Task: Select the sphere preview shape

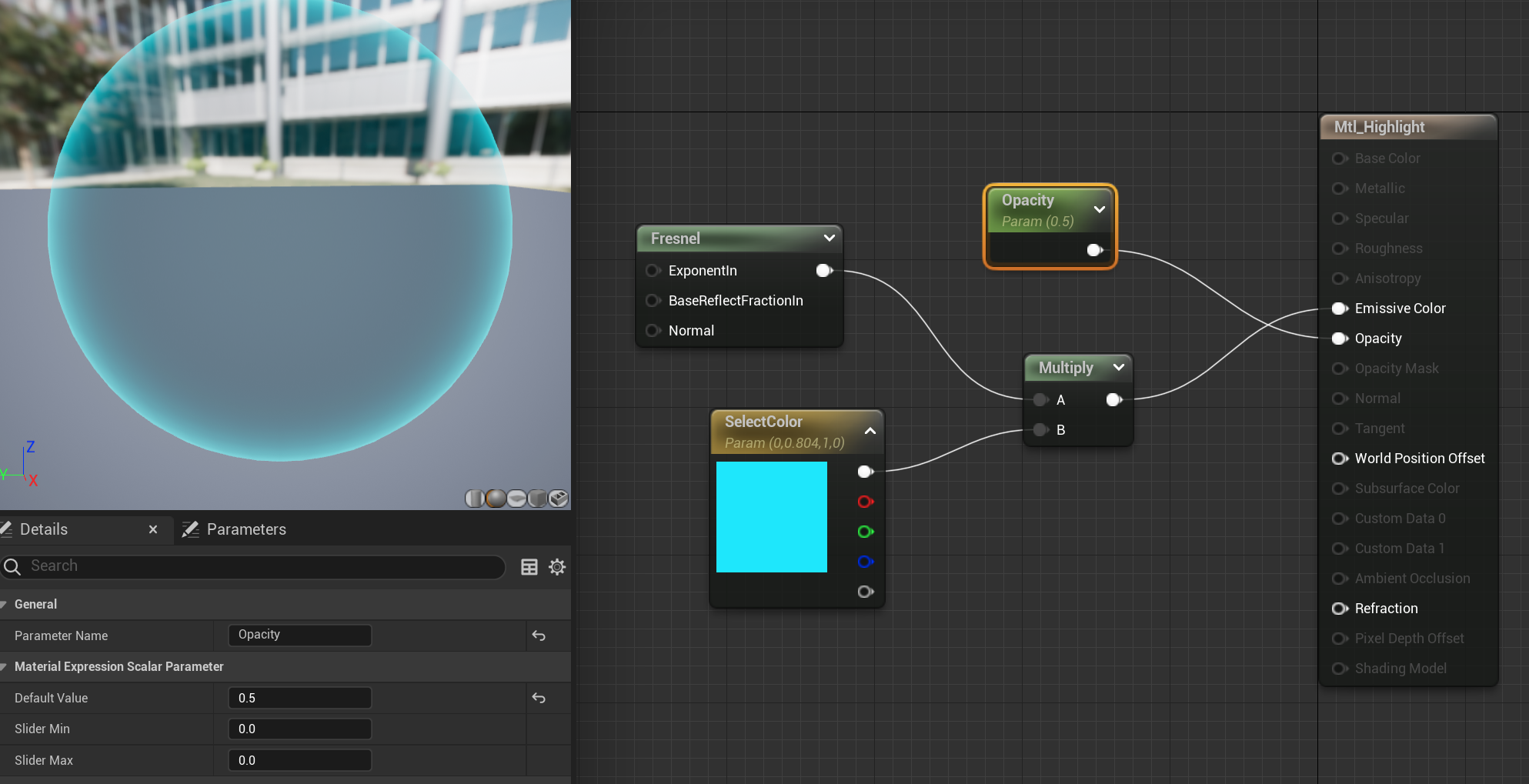Action: coord(496,499)
